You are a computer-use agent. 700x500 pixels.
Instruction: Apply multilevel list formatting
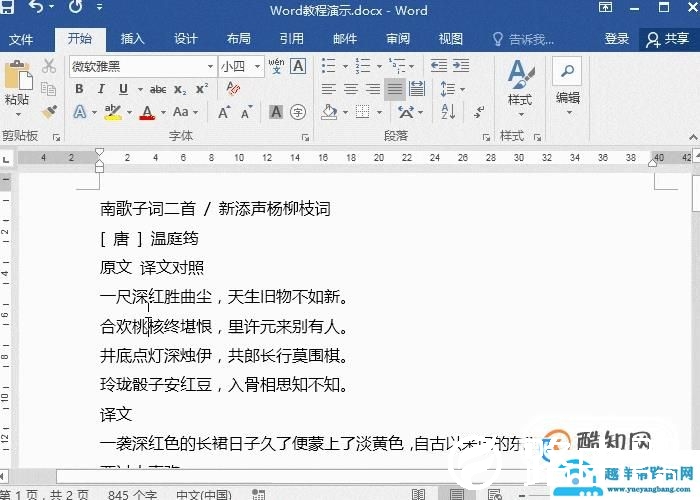tap(397, 66)
